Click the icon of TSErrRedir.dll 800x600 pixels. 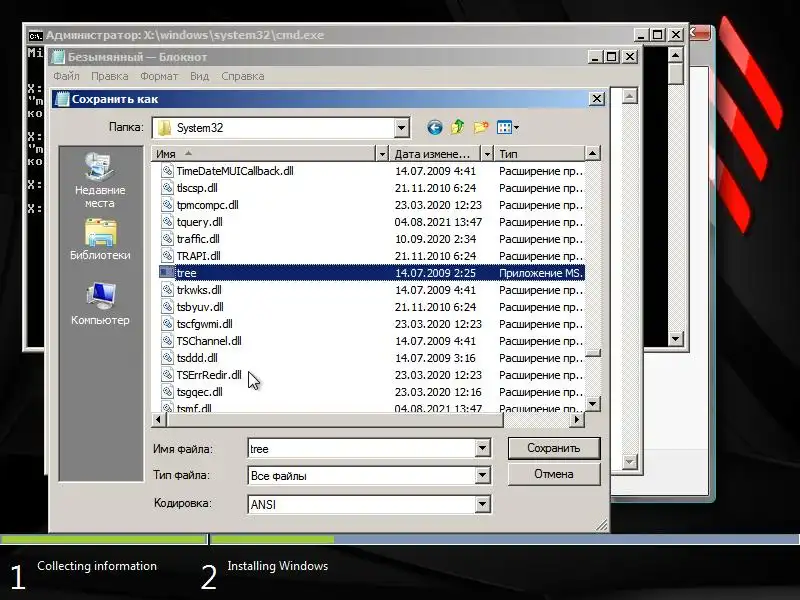[x=167, y=374]
